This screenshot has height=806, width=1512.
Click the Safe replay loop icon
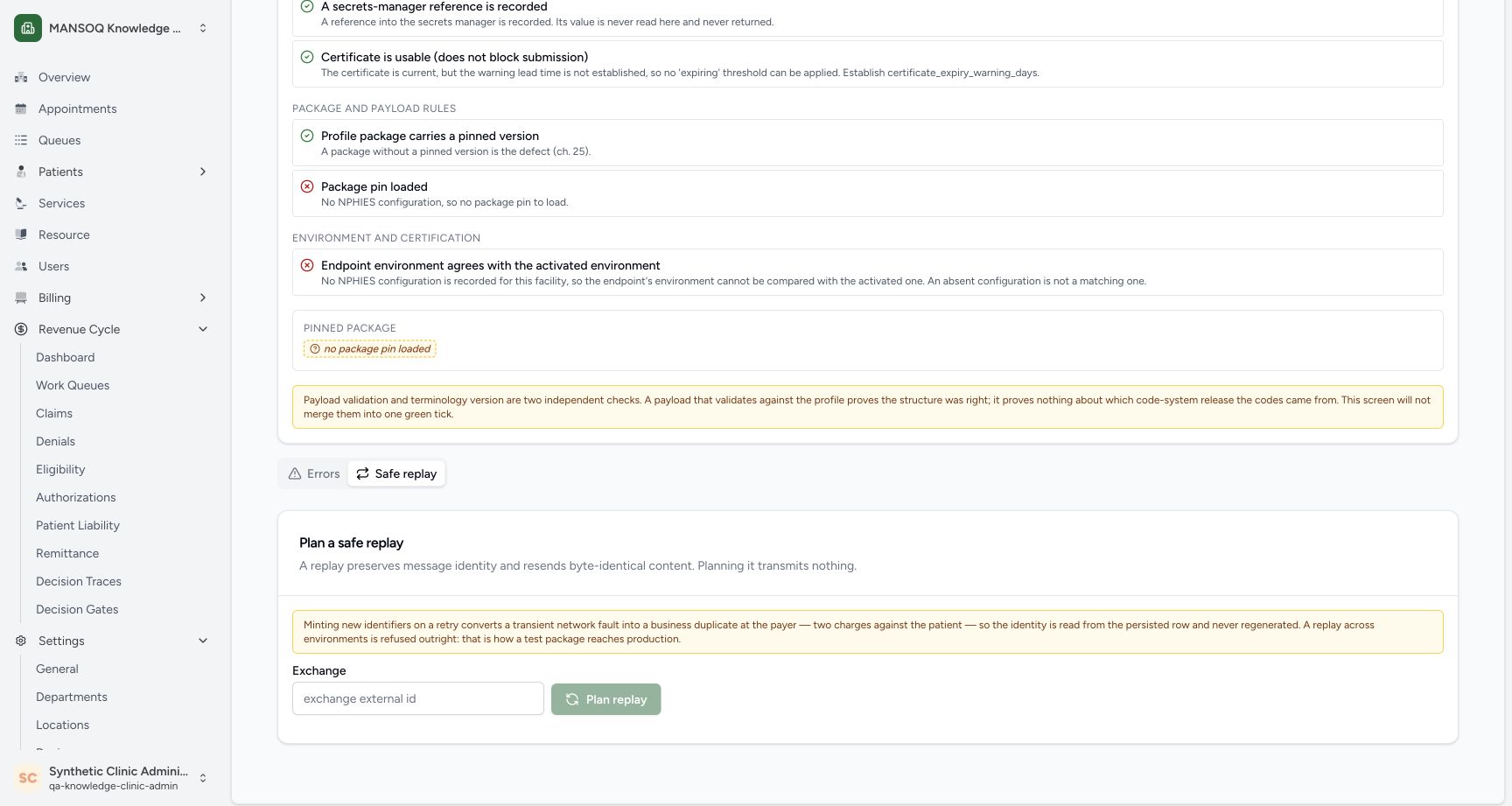pos(362,473)
